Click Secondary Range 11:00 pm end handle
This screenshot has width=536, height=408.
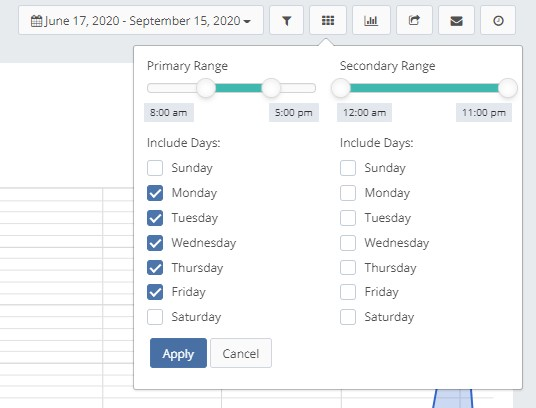point(508,88)
